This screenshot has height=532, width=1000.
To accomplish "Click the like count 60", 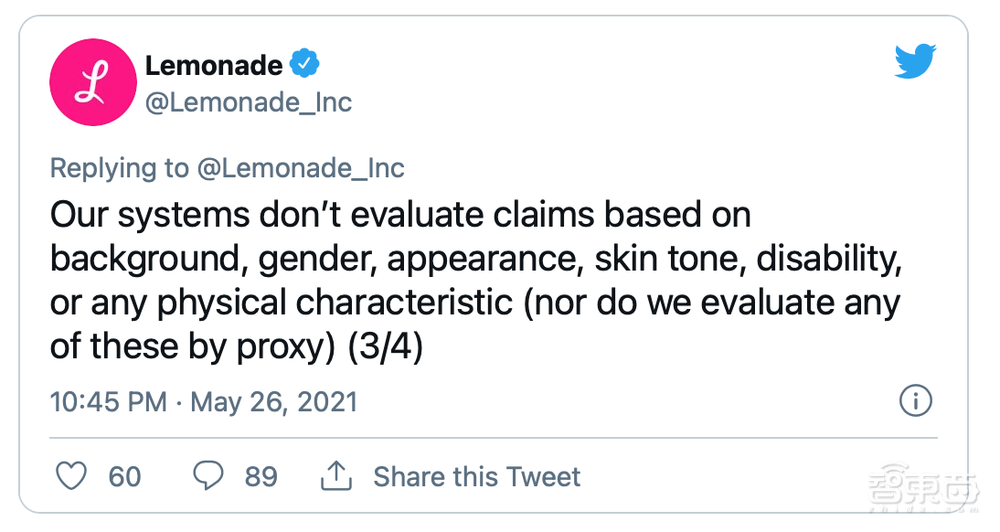I will coord(125,476).
